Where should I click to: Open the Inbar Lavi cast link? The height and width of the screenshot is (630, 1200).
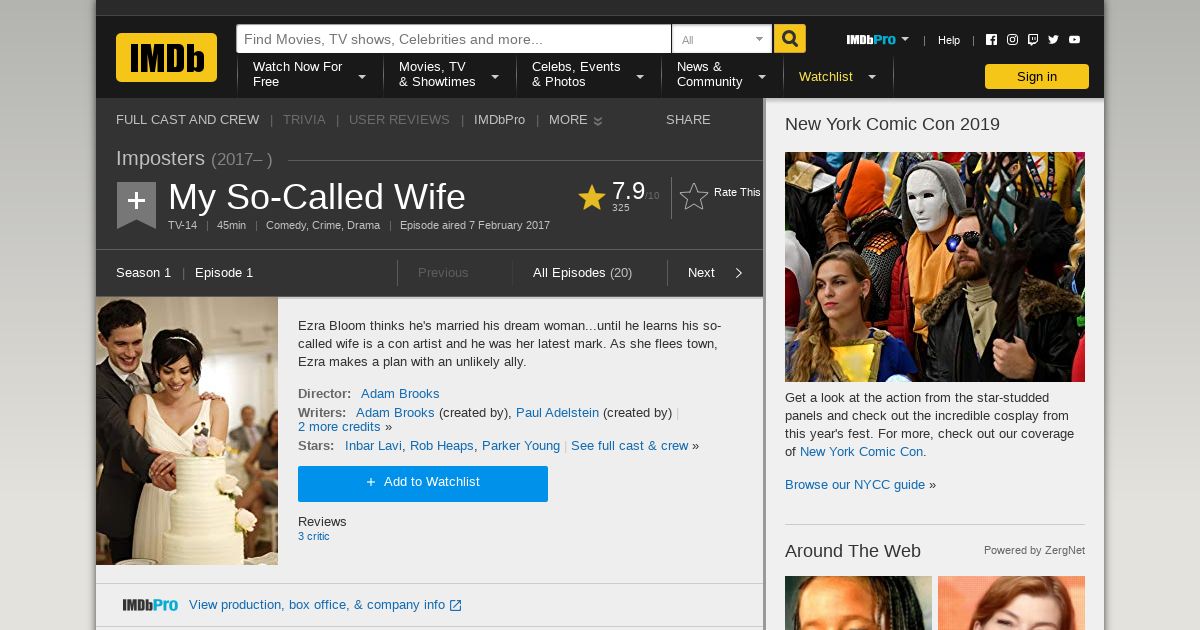(x=373, y=446)
